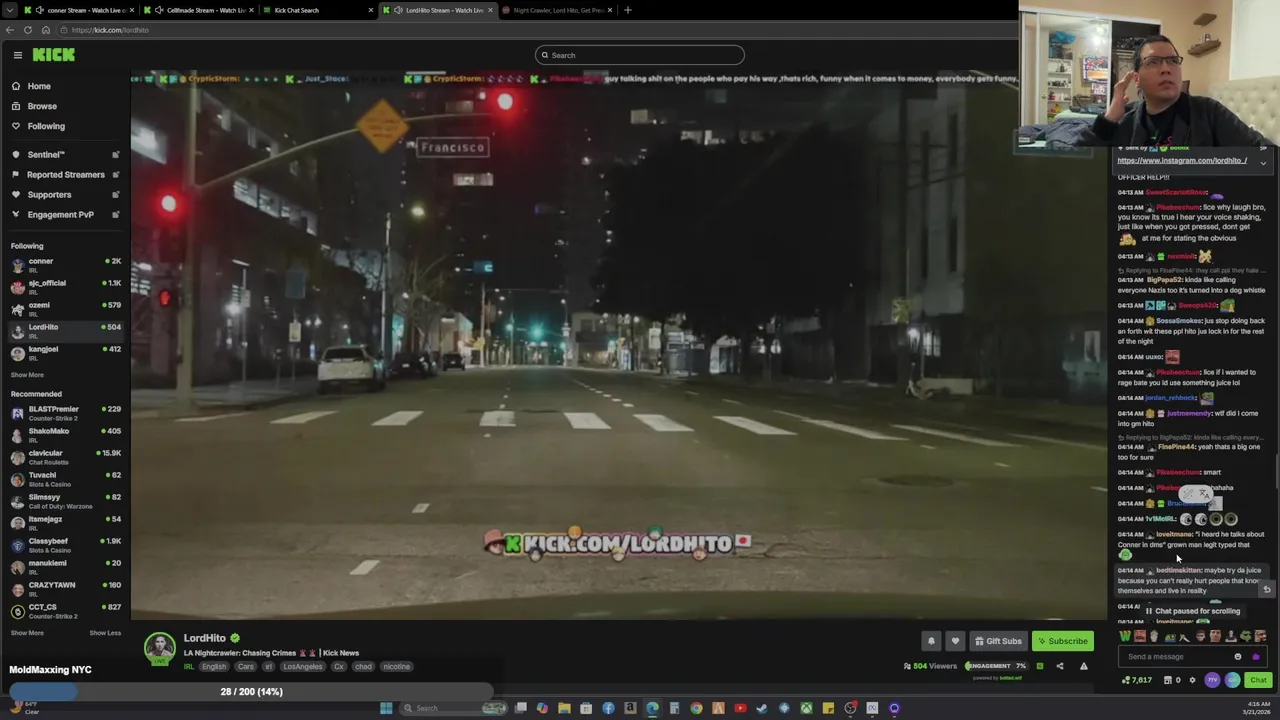The image size is (1280, 720).
Task: Click the LosAngeles stream tag
Action: 302,667
